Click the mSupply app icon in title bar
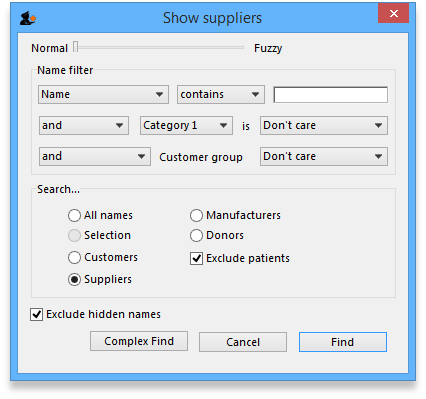This screenshot has height=399, width=426. 27,18
